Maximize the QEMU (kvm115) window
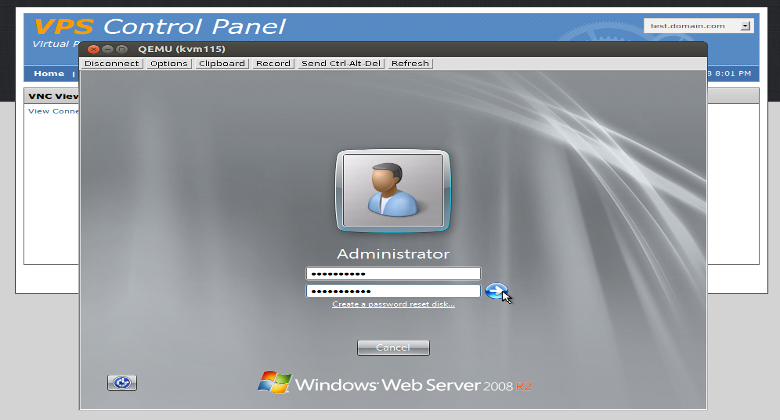The width and height of the screenshot is (780, 420). click(x=122, y=49)
